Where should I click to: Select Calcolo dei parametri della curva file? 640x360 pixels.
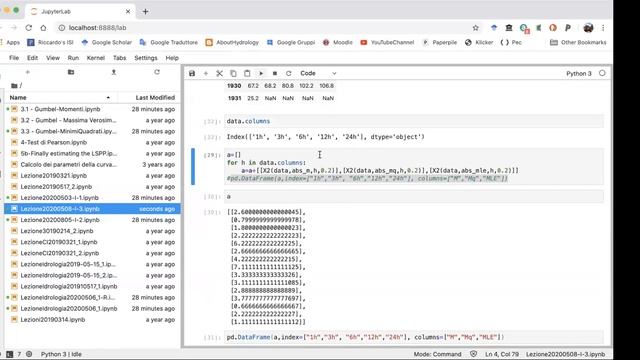(x=92, y=164)
